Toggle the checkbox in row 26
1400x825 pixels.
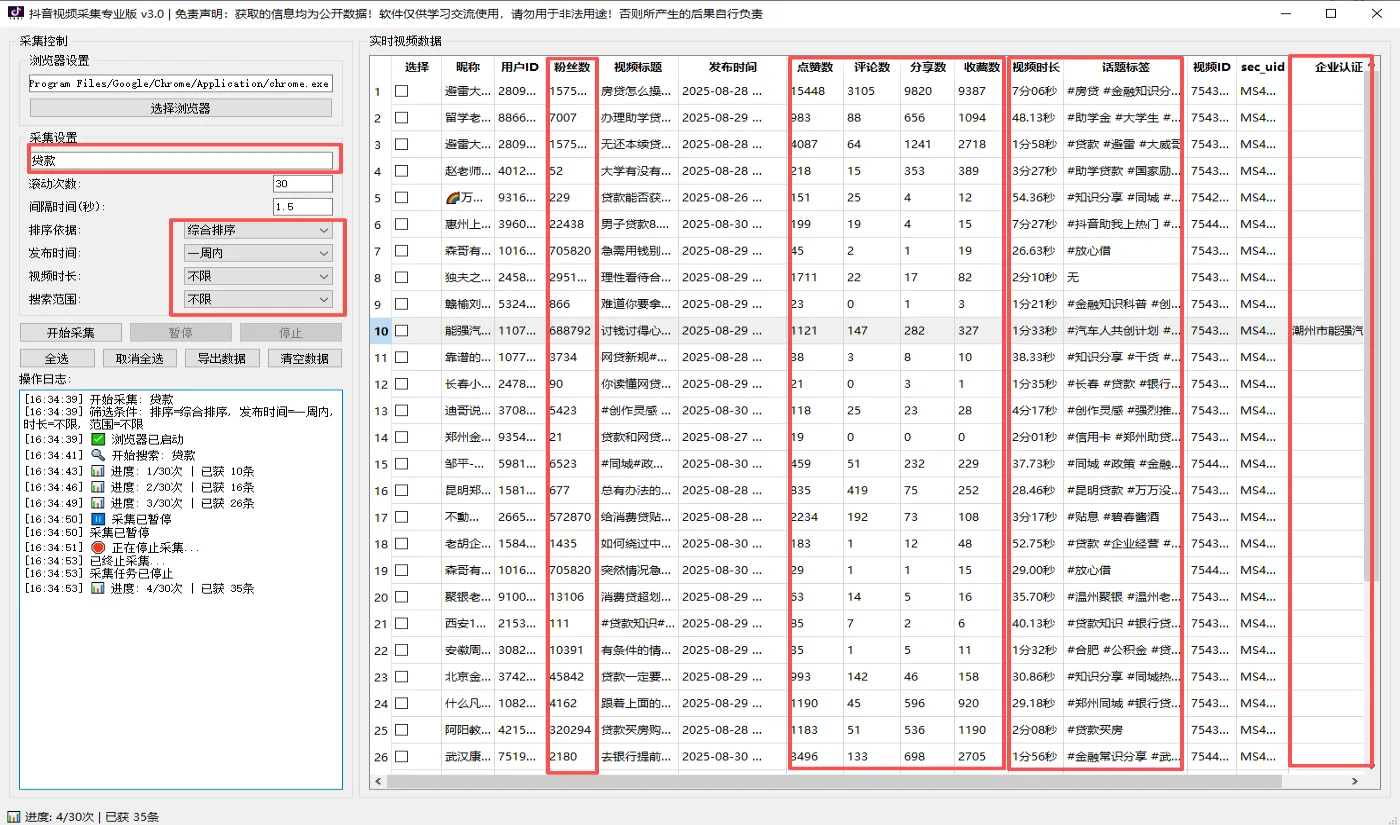point(401,756)
